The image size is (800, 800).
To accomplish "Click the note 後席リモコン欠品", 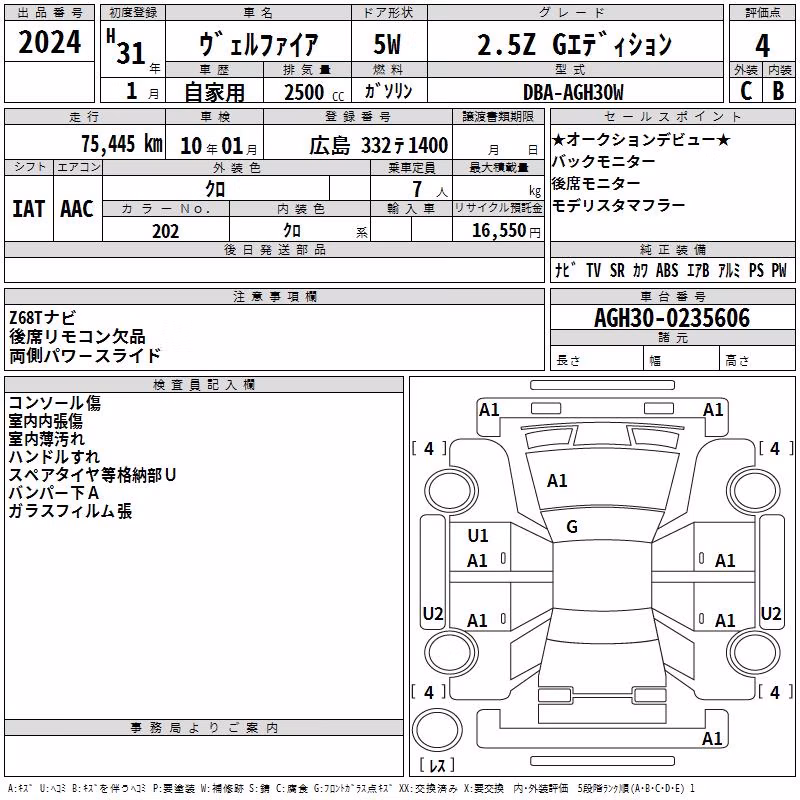I will [77, 337].
